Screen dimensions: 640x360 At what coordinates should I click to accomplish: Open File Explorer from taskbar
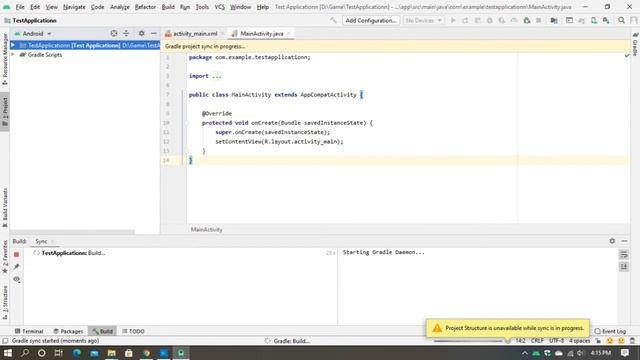coord(111,353)
